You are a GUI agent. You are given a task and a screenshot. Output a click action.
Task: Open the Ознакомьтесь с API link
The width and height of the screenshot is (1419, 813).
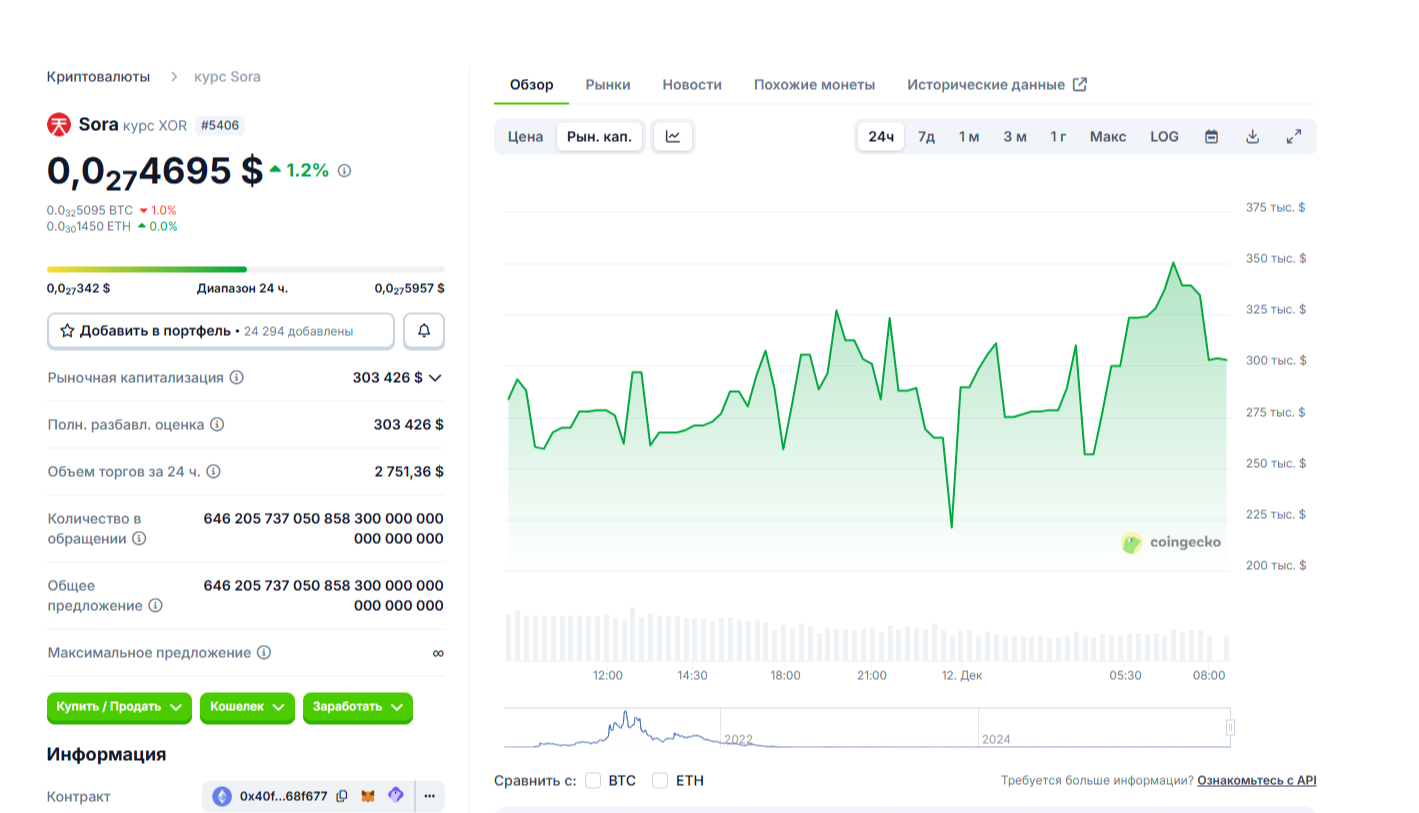pyautogui.click(x=1256, y=781)
